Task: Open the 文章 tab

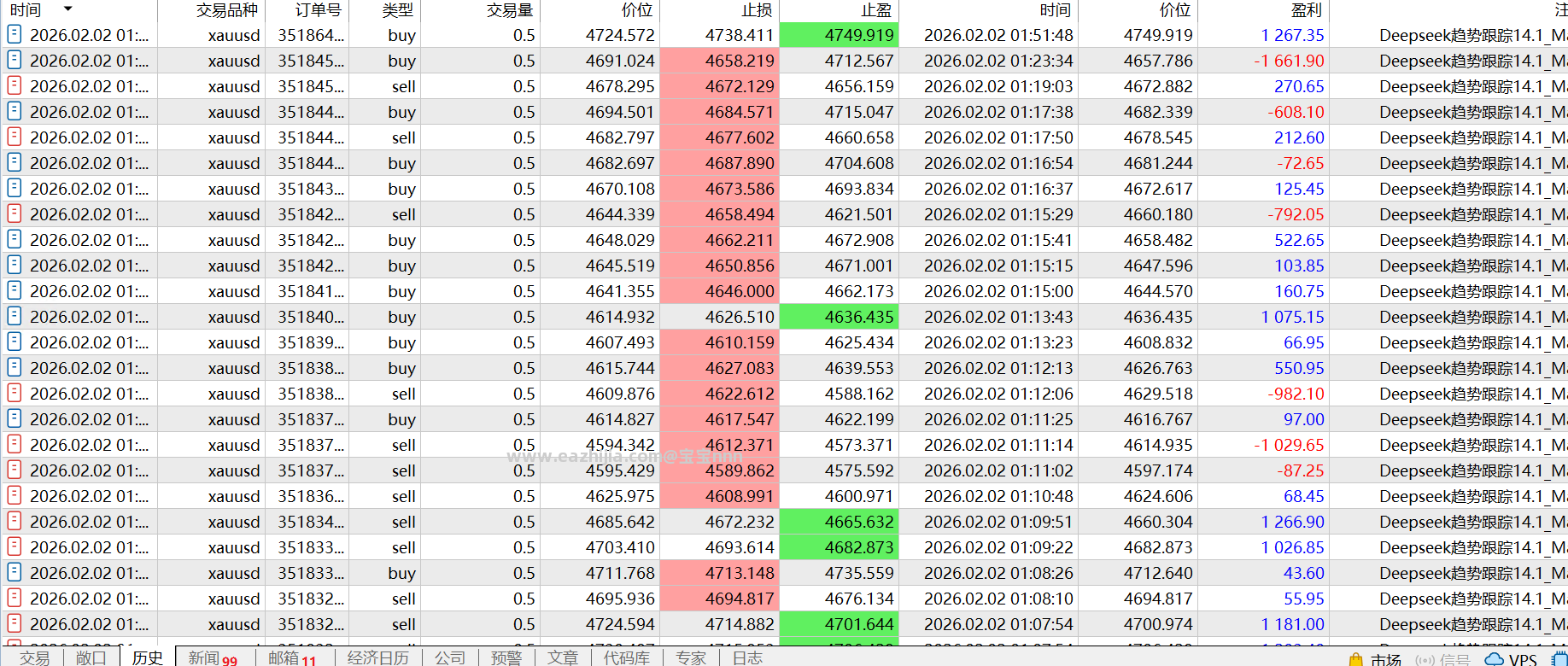Action: pyautogui.click(x=563, y=657)
